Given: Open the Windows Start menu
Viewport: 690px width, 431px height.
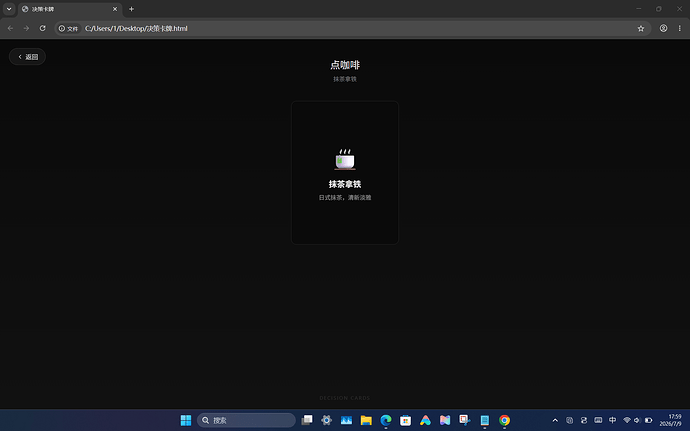Looking at the screenshot, I should pos(186,420).
